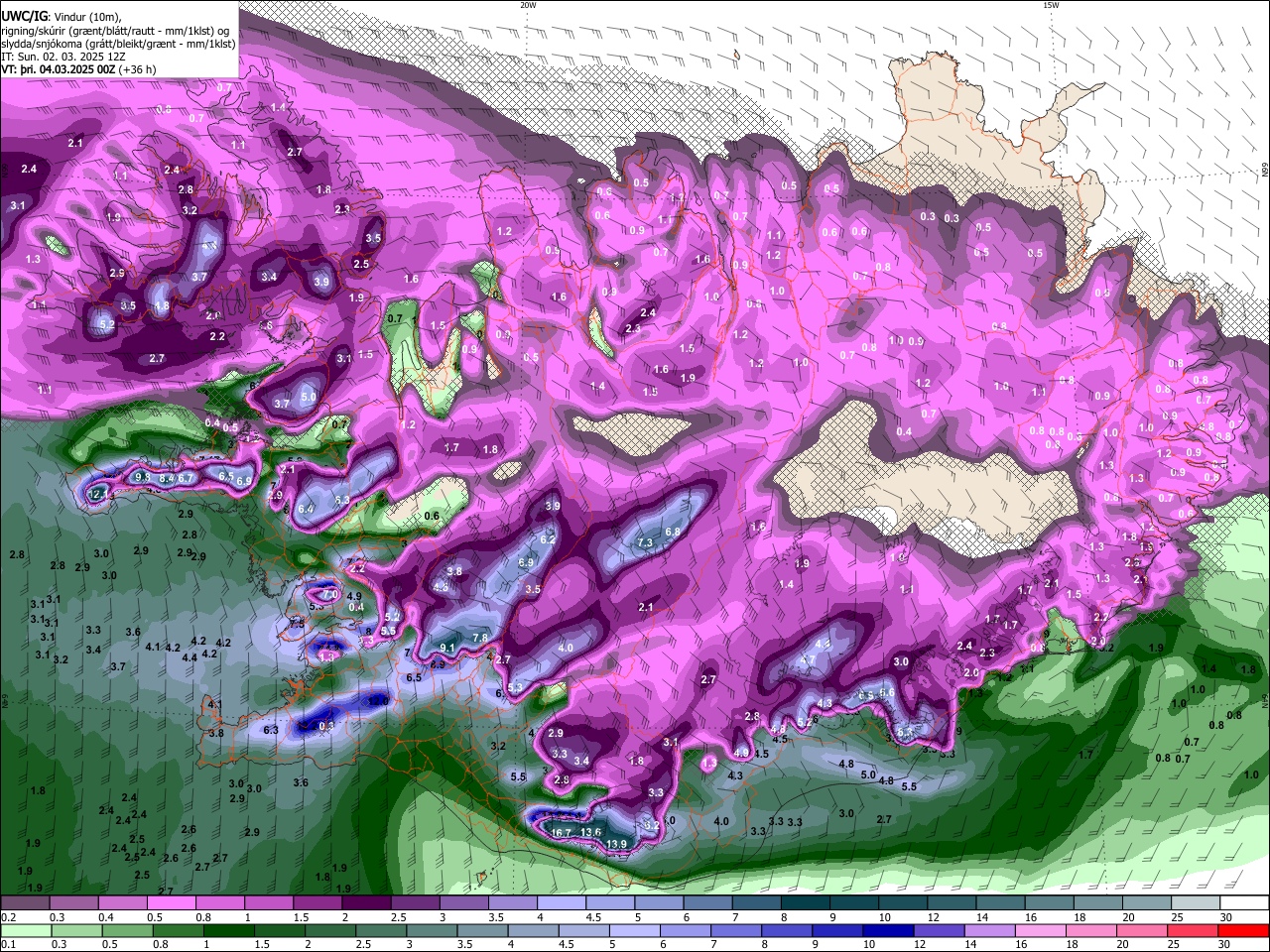Click the bottom-row legend swatch above the 25 label
This screenshot has height=952, width=1270.
[x=1194, y=930]
